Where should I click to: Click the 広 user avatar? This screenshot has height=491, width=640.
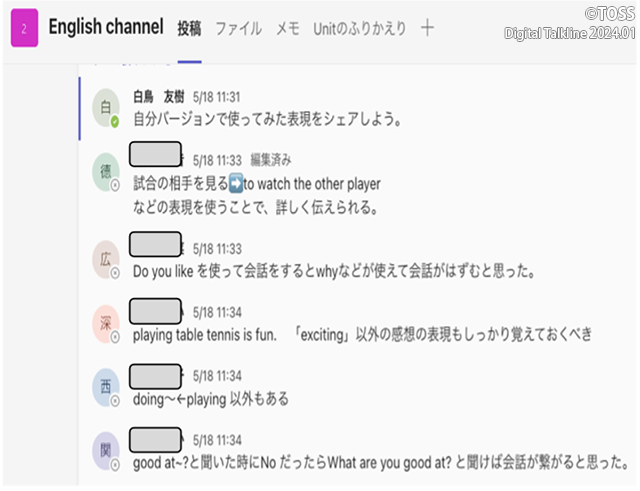coord(104,257)
